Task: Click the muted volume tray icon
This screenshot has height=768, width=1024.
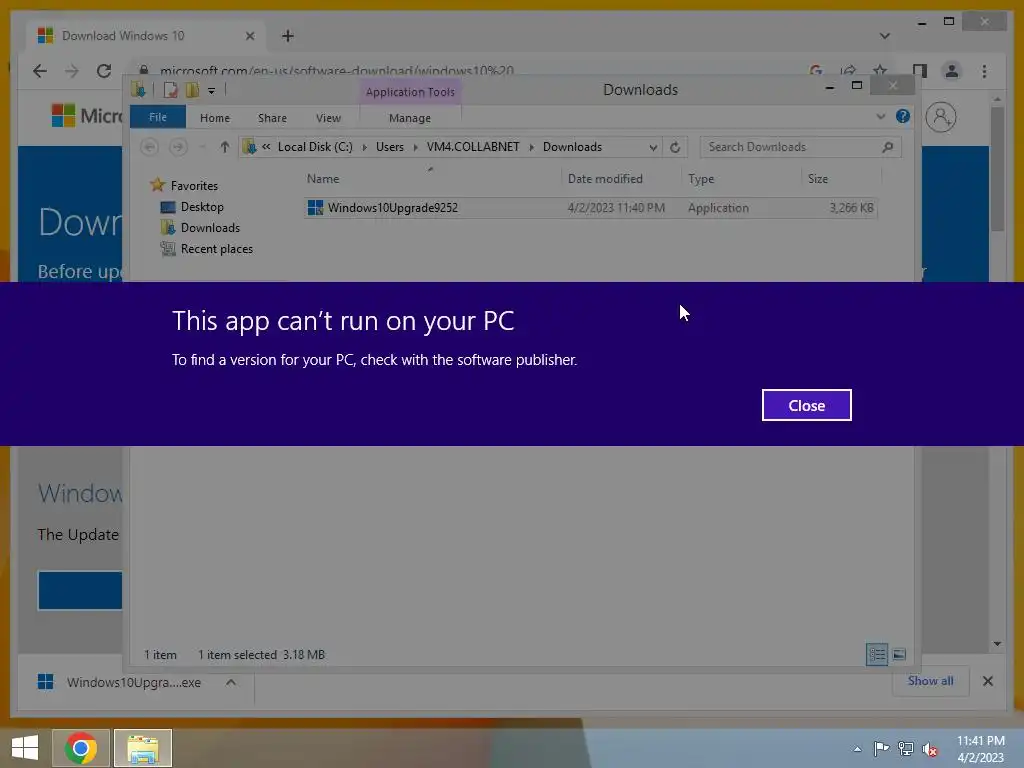Action: click(x=929, y=749)
